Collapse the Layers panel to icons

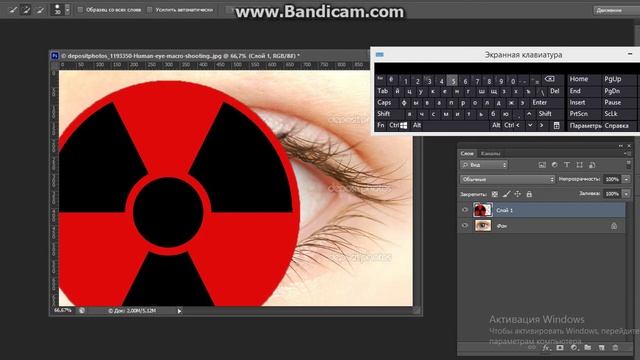621,146
